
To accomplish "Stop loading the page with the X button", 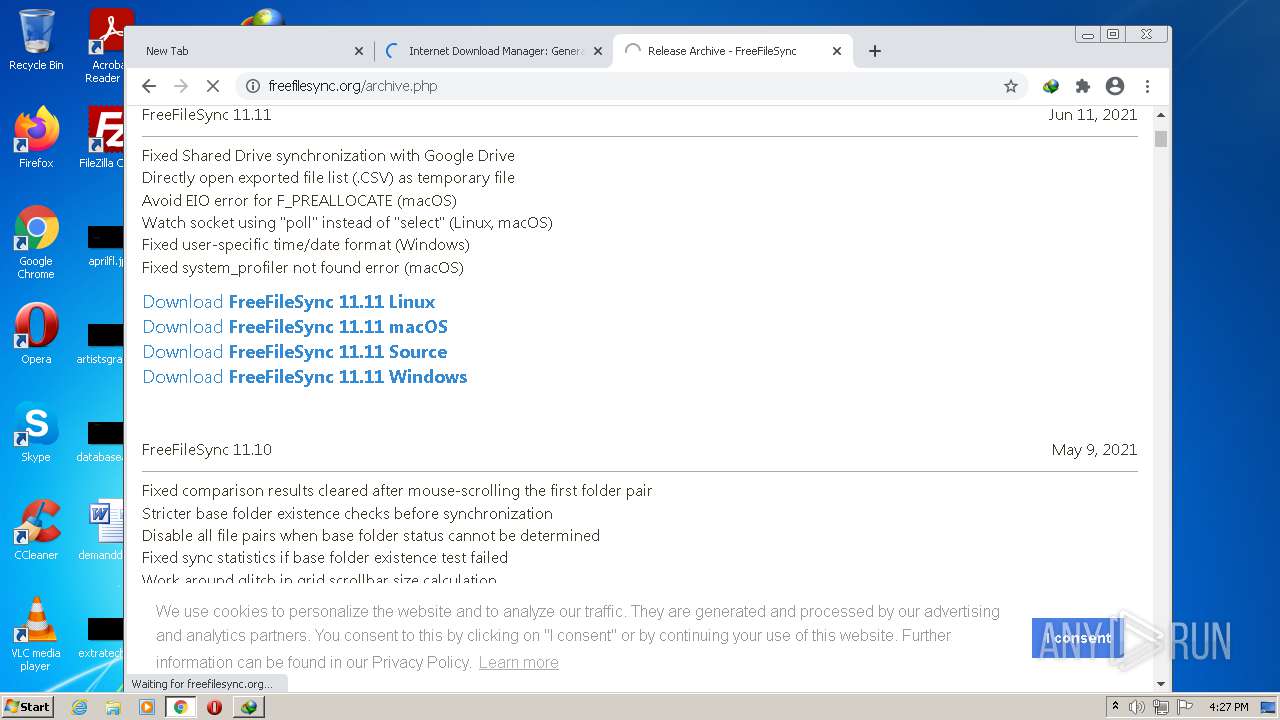I will pyautogui.click(x=213, y=86).
